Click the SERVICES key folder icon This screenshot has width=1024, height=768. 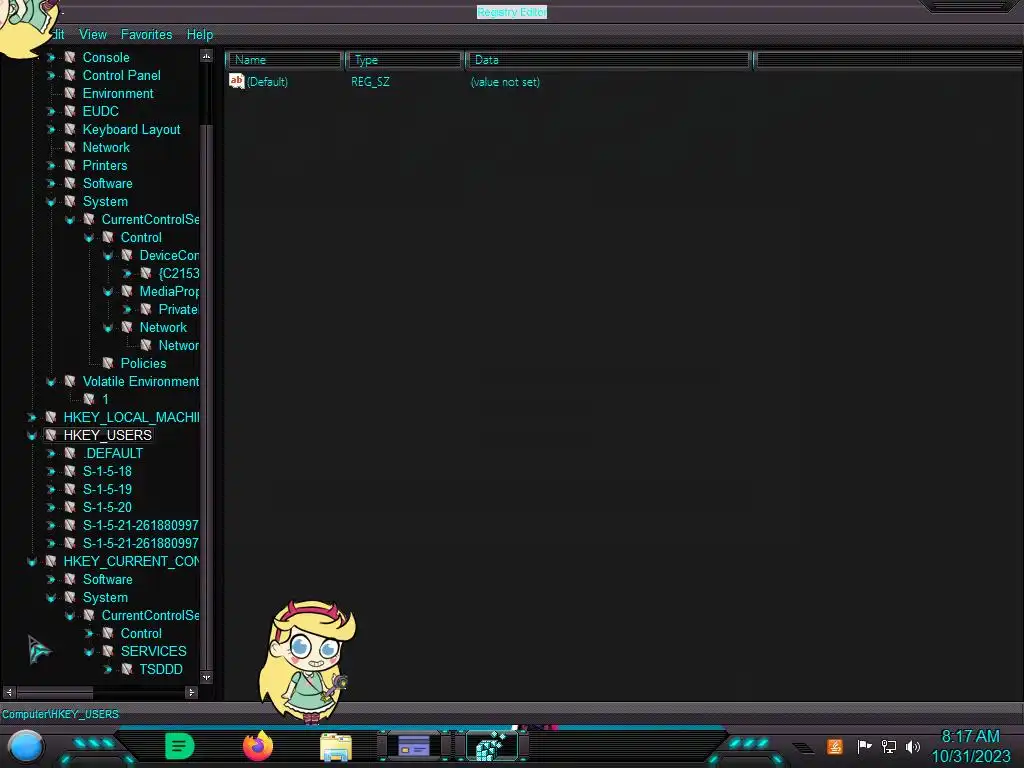[108, 651]
